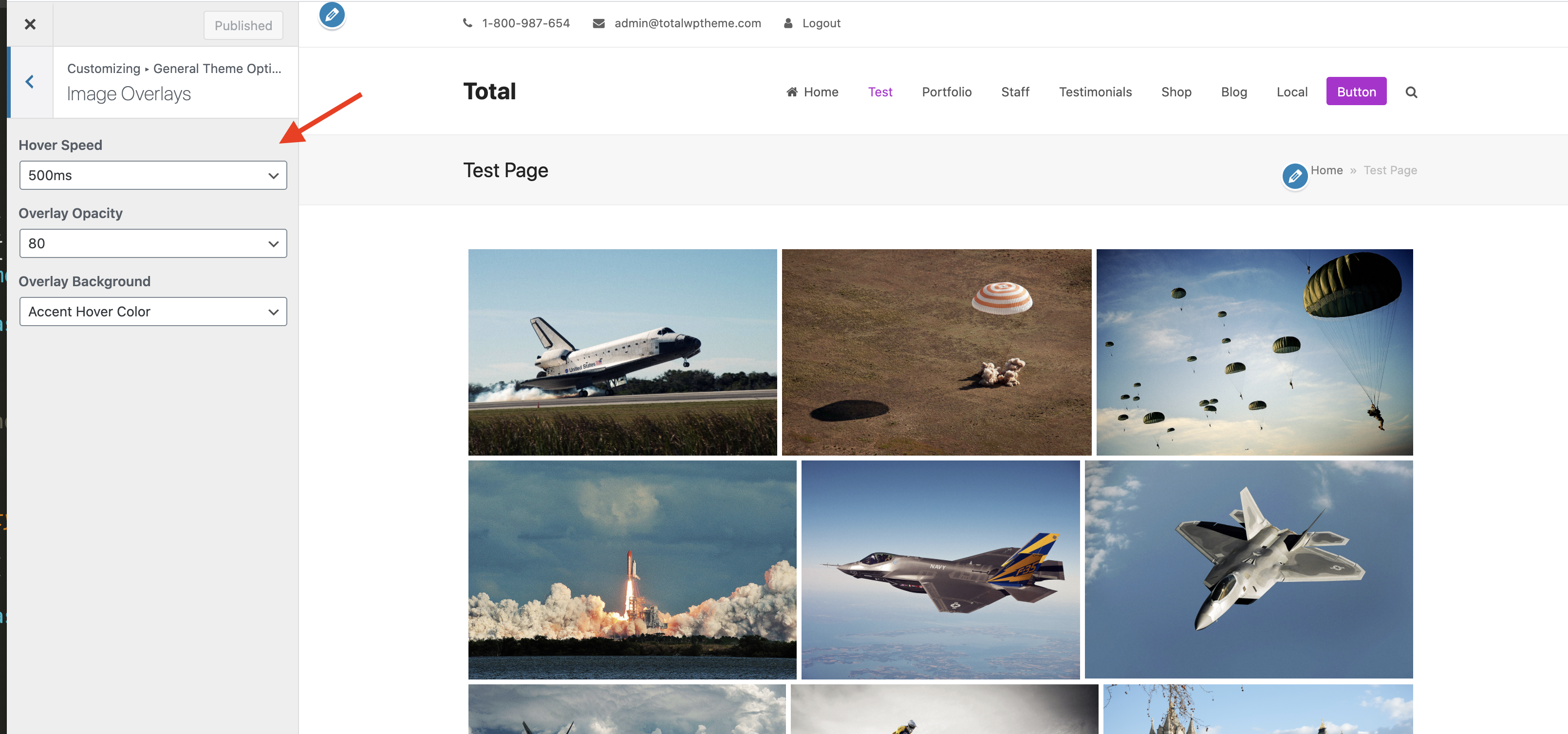Image resolution: width=1568 pixels, height=734 pixels.
Task: Open the Test menu item
Action: (880, 92)
